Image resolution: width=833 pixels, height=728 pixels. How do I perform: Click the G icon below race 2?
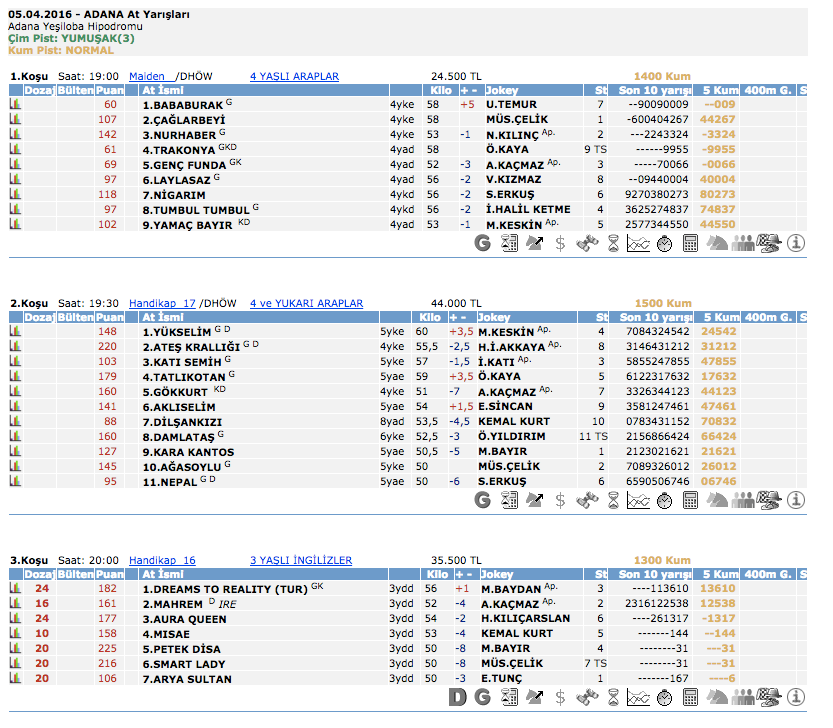point(482,499)
